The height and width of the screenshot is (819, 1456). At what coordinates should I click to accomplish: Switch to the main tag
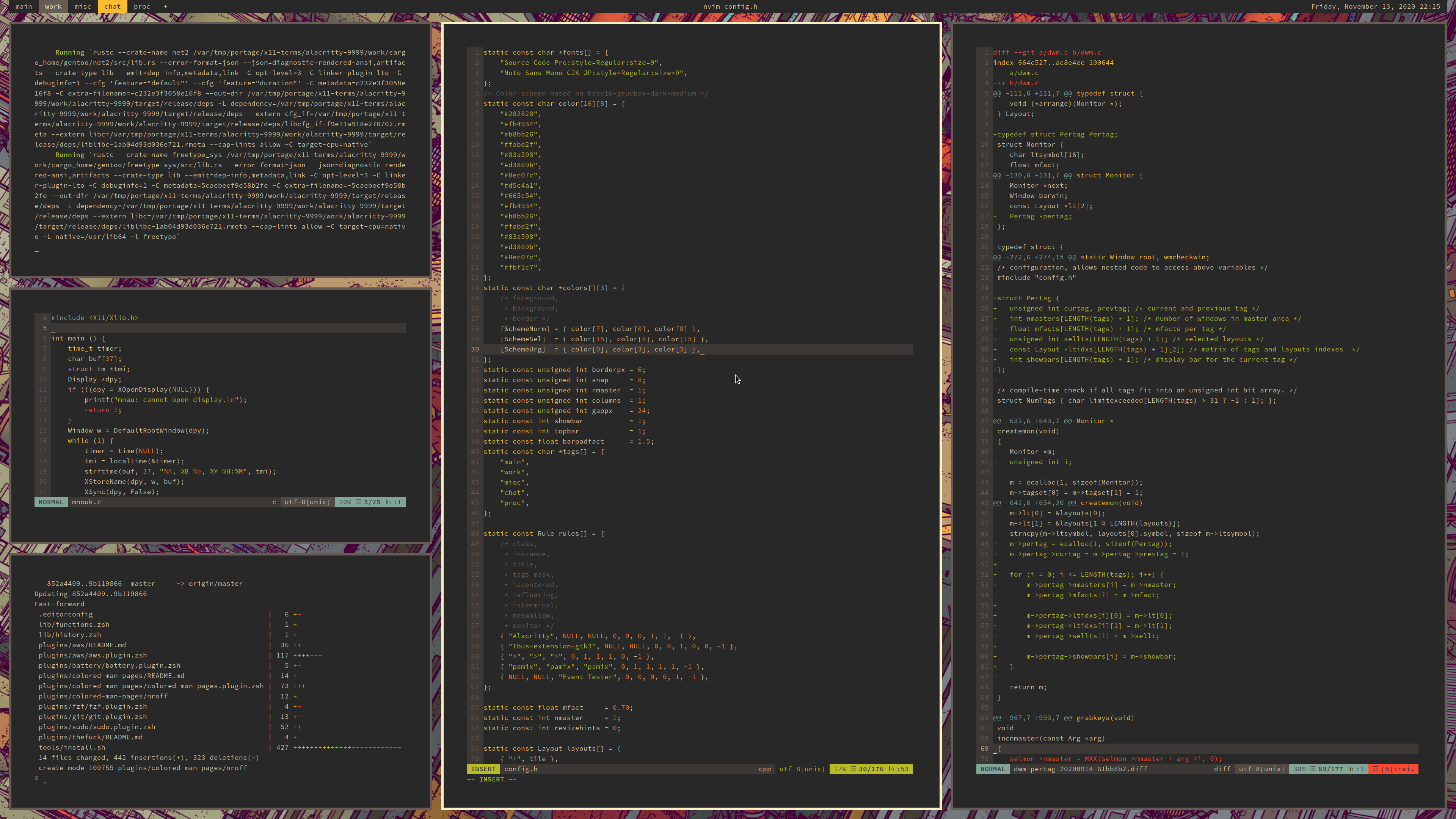[24, 7]
